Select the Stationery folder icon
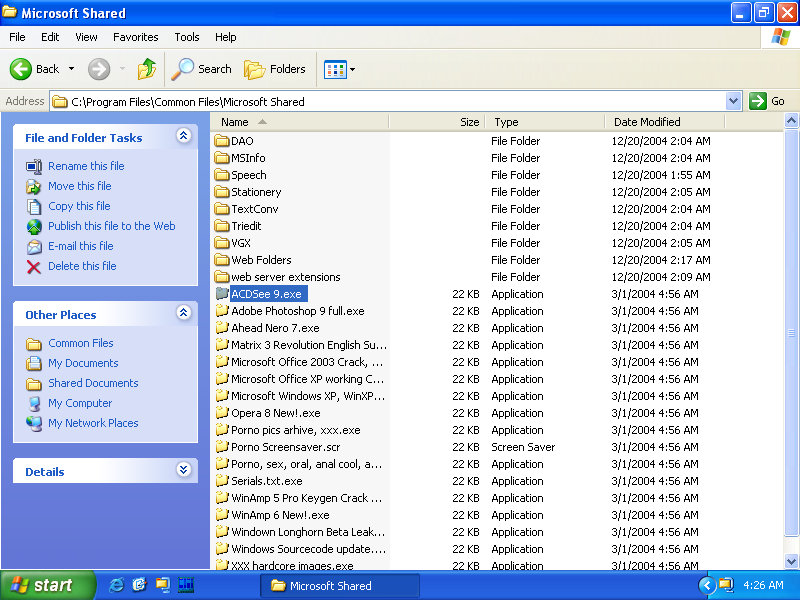This screenshot has width=800, height=600. [222, 192]
